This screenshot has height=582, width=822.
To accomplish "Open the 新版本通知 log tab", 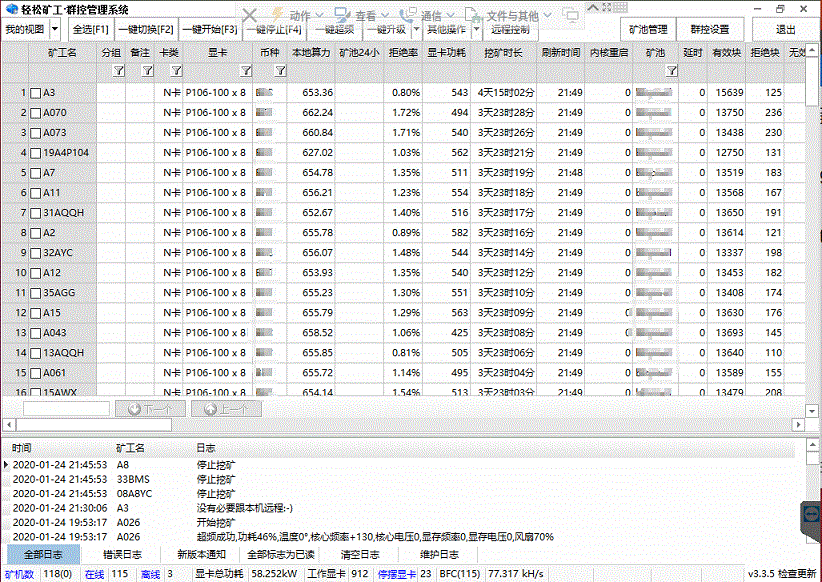I will click(x=201, y=554).
